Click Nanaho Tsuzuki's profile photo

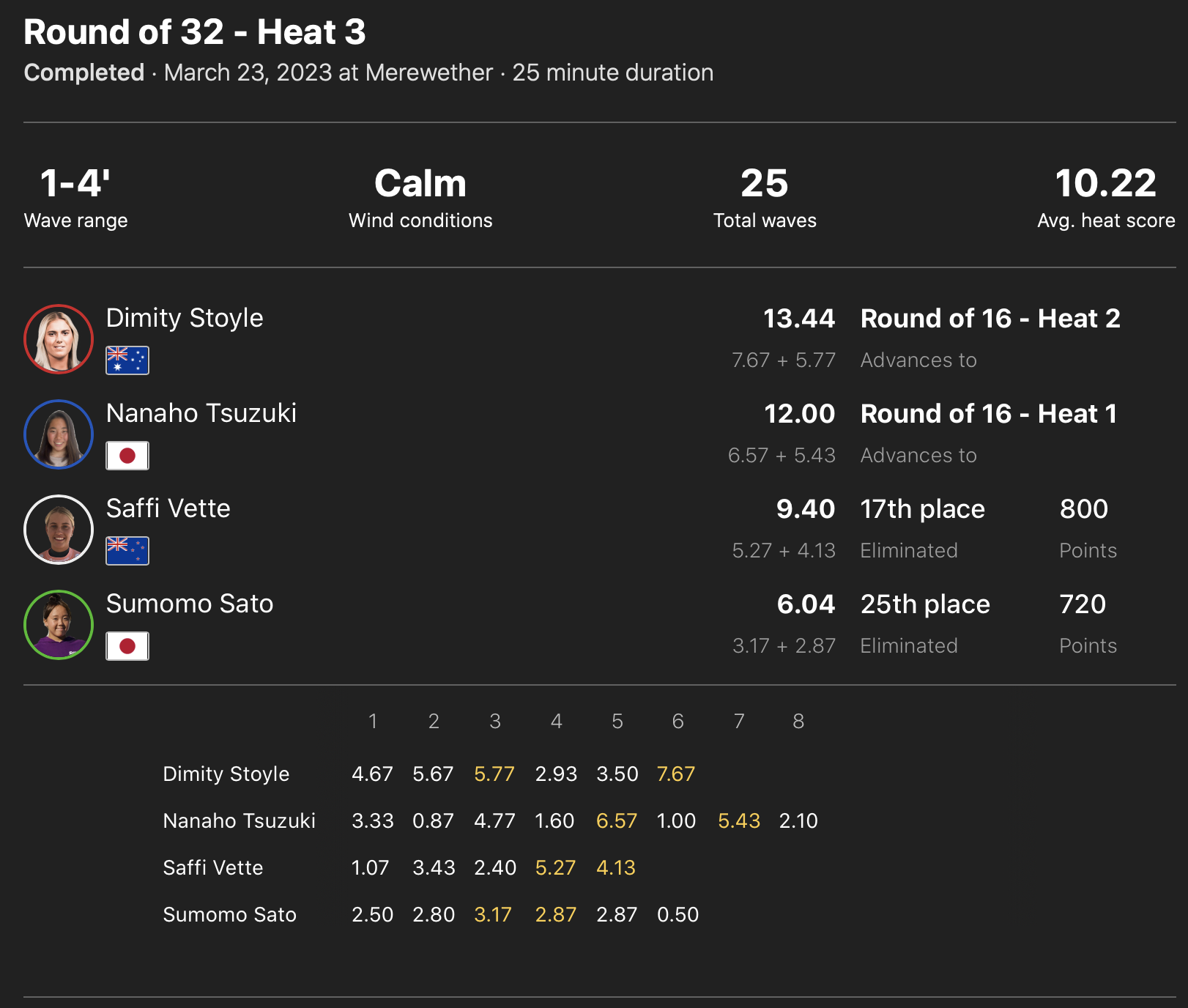[x=59, y=434]
